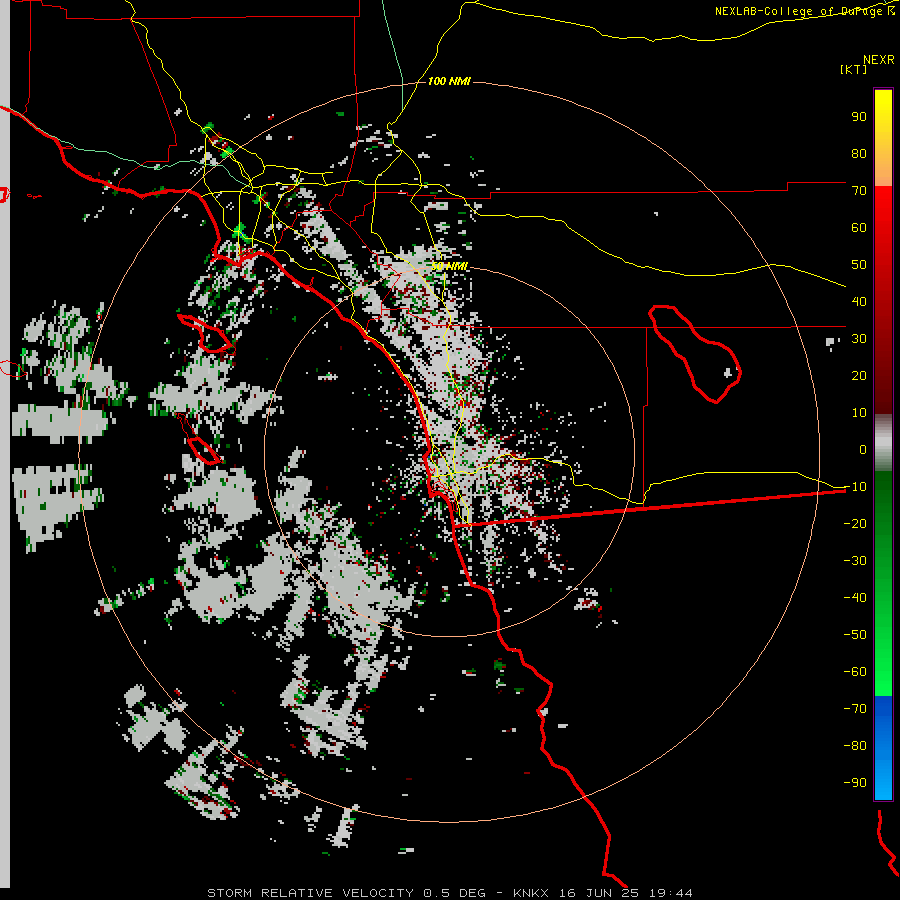Click the 16 JUN 25 date text
The image size is (900, 900).
[599, 893]
